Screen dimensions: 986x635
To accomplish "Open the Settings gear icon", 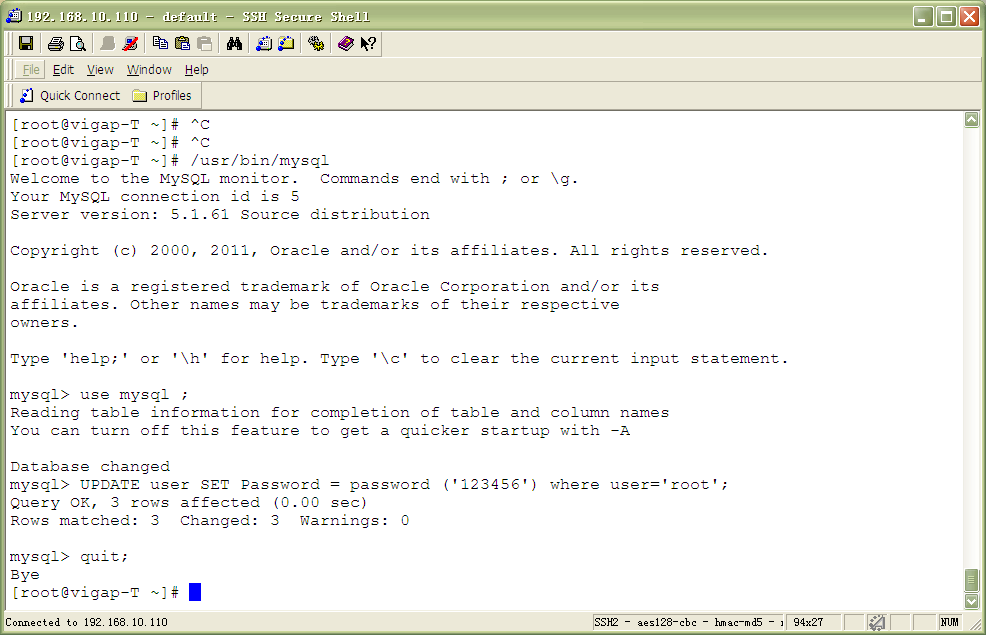I will point(316,43).
